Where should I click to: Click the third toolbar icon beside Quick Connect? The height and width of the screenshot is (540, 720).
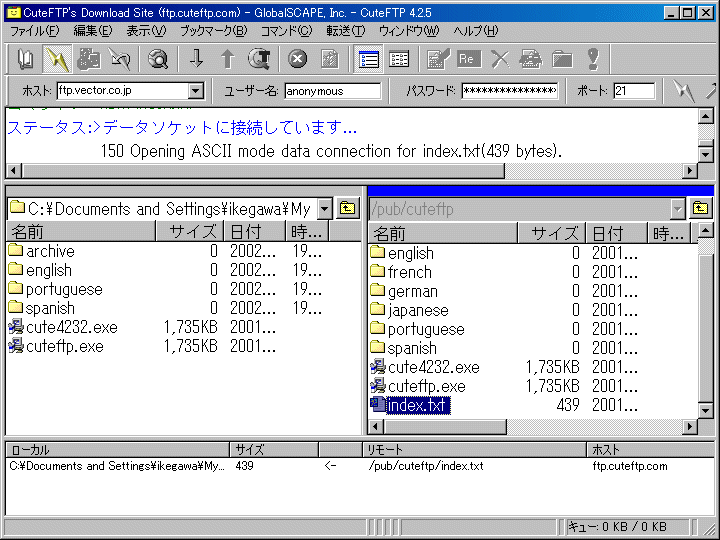coord(89,59)
